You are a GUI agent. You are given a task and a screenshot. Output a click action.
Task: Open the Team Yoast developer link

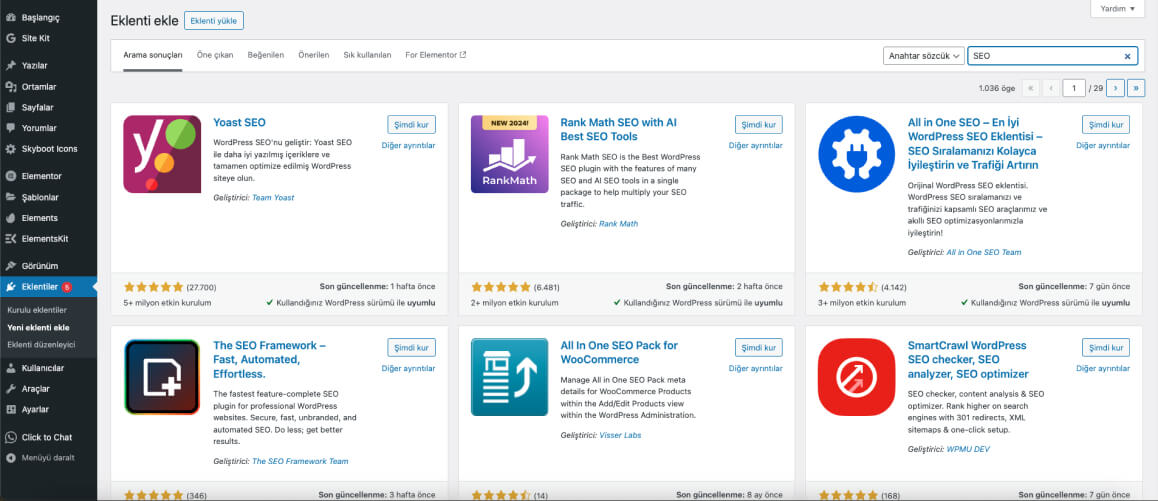pyautogui.click(x=273, y=198)
